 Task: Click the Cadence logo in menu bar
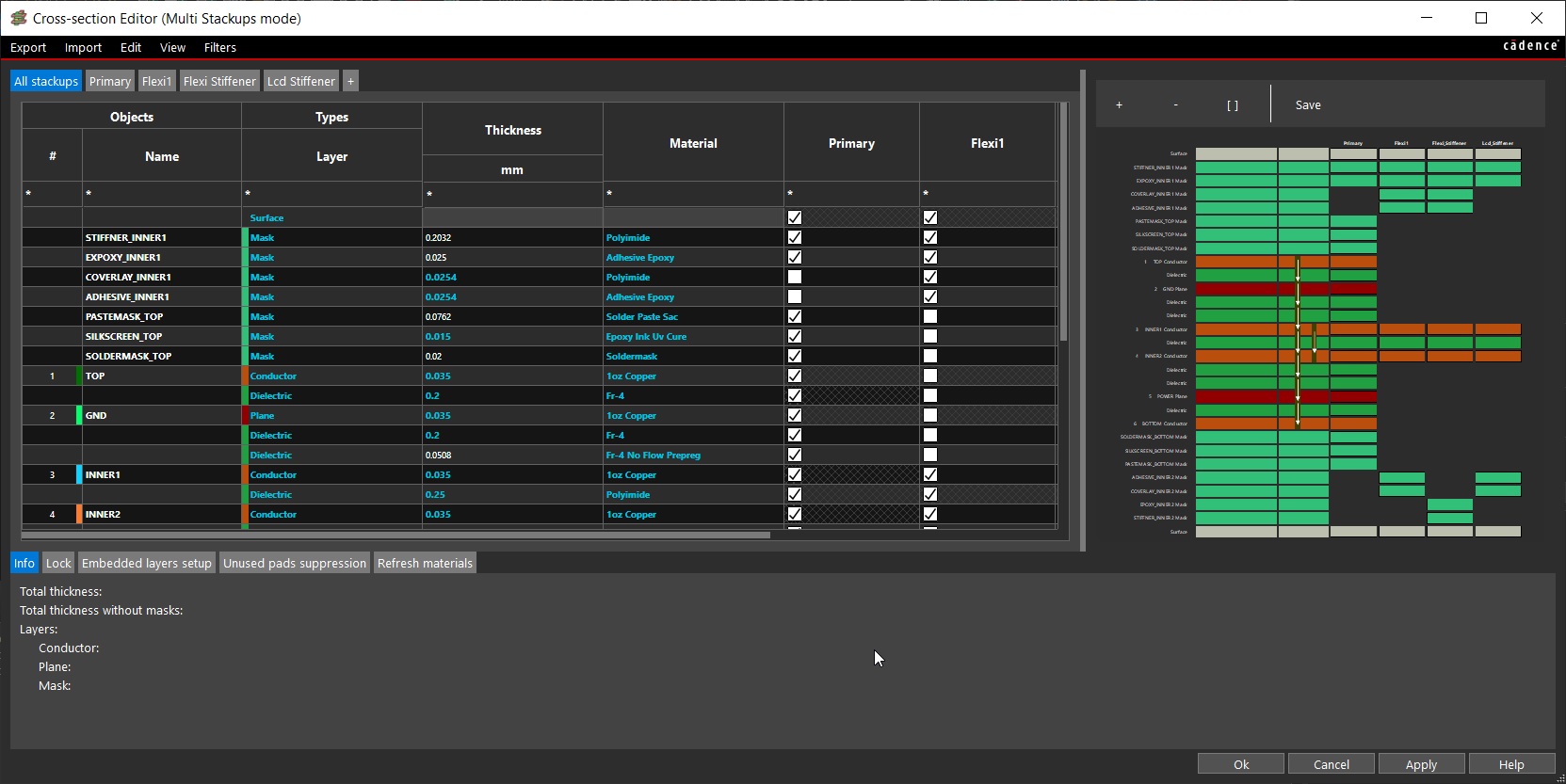[1530, 46]
